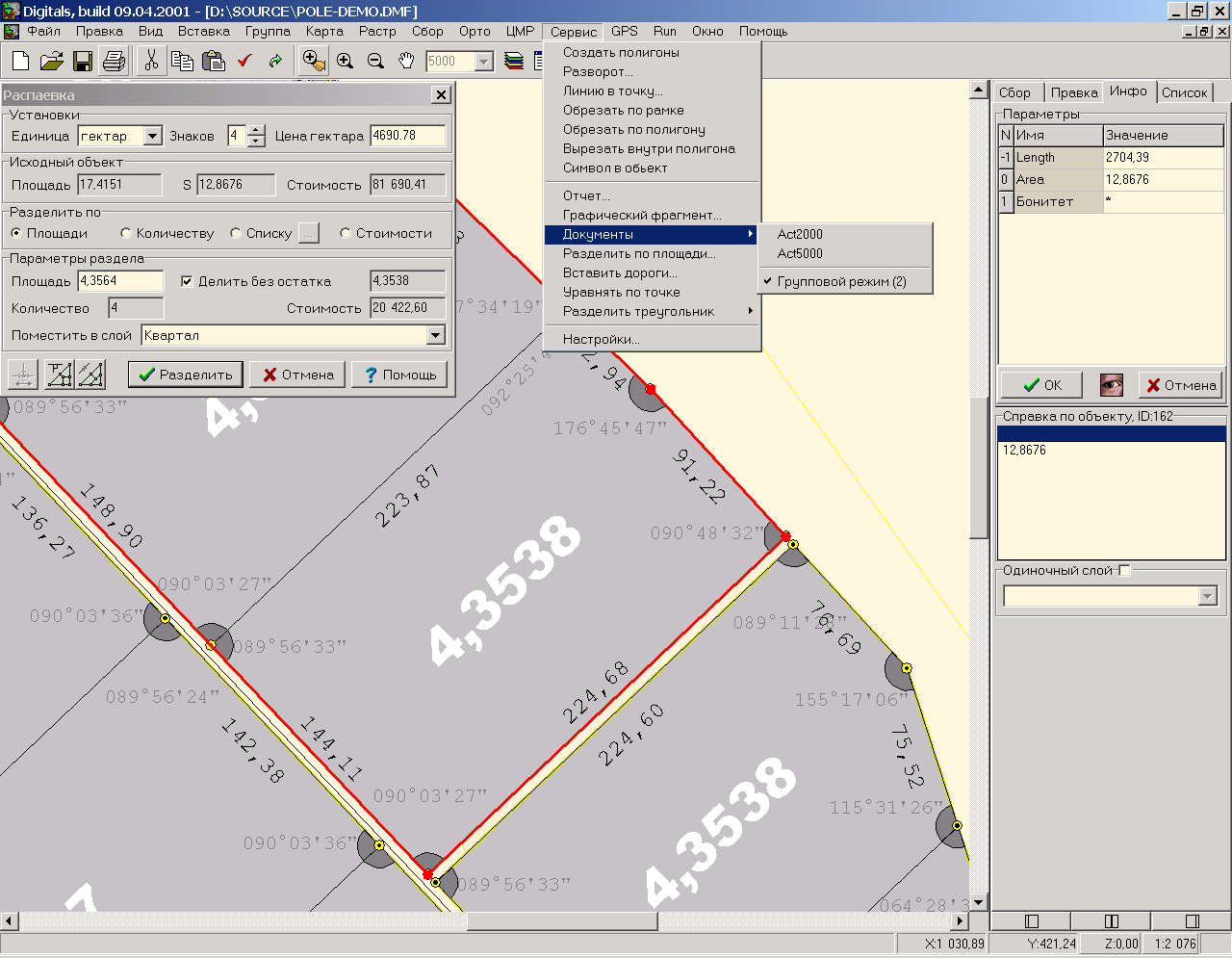Save the map using the floppy disk icon

[x=83, y=62]
